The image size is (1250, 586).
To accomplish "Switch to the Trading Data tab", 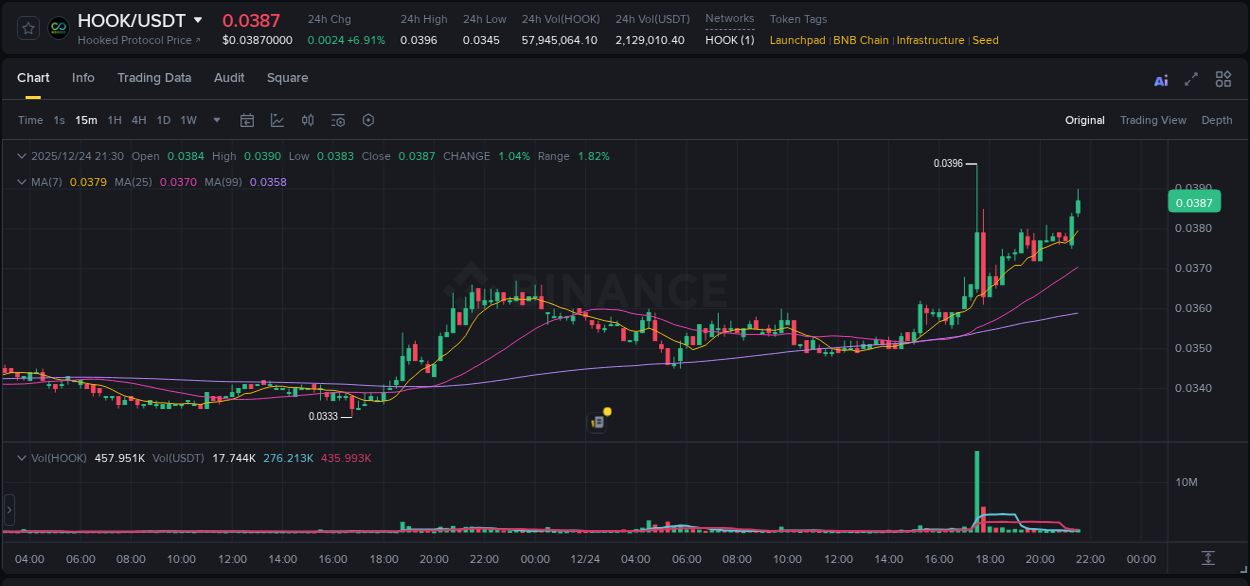I will 154,78.
